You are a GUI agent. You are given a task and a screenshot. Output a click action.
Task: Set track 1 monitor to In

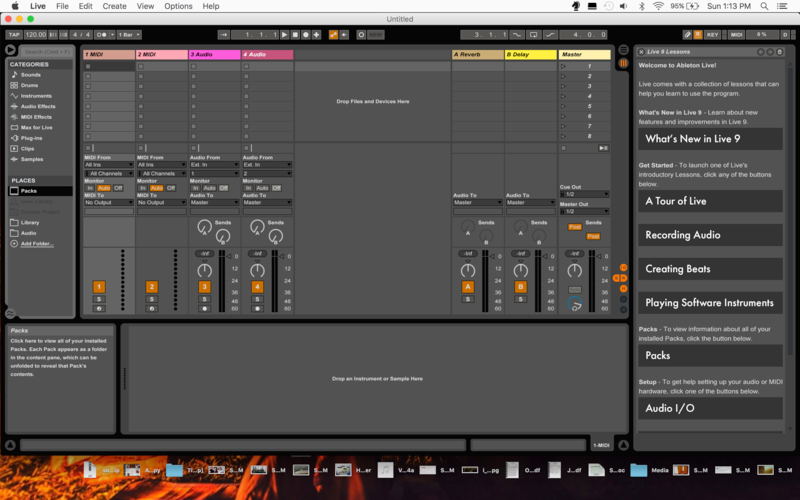click(x=90, y=188)
